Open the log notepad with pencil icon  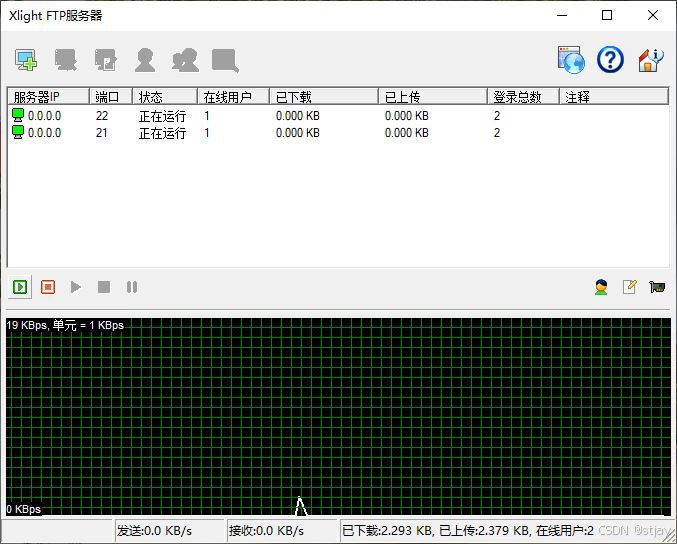(x=629, y=287)
